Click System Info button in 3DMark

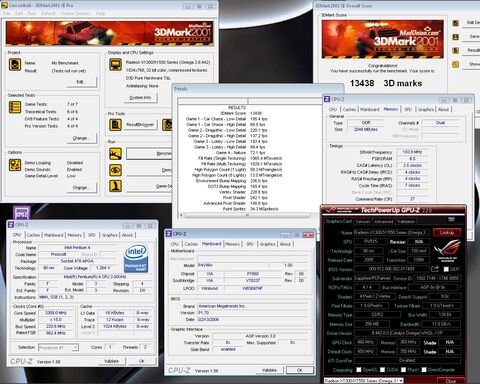tap(140, 97)
